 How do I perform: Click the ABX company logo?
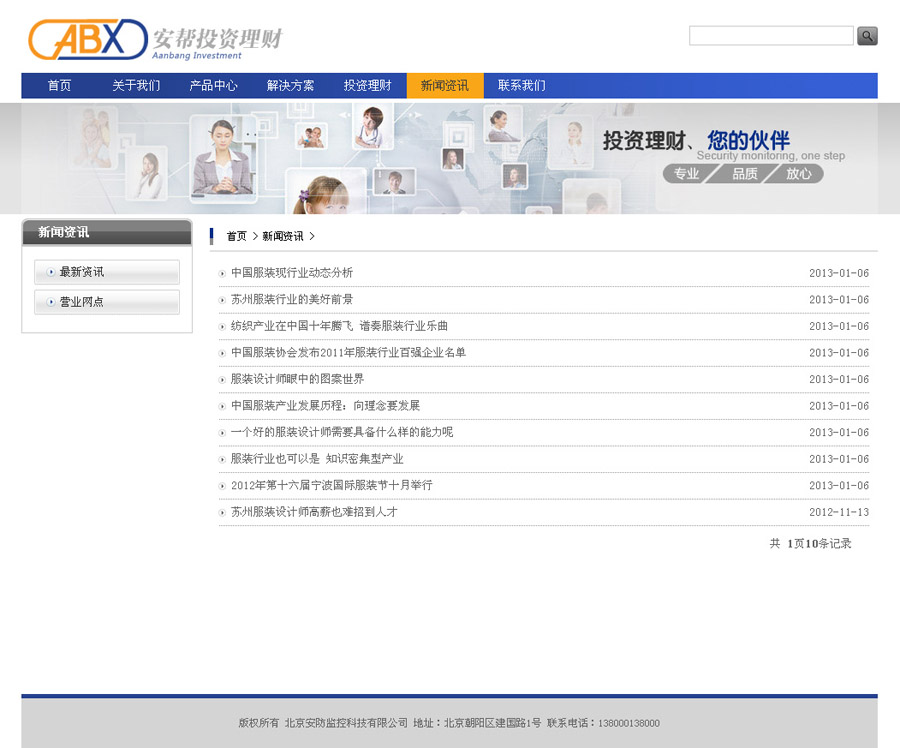[155, 40]
